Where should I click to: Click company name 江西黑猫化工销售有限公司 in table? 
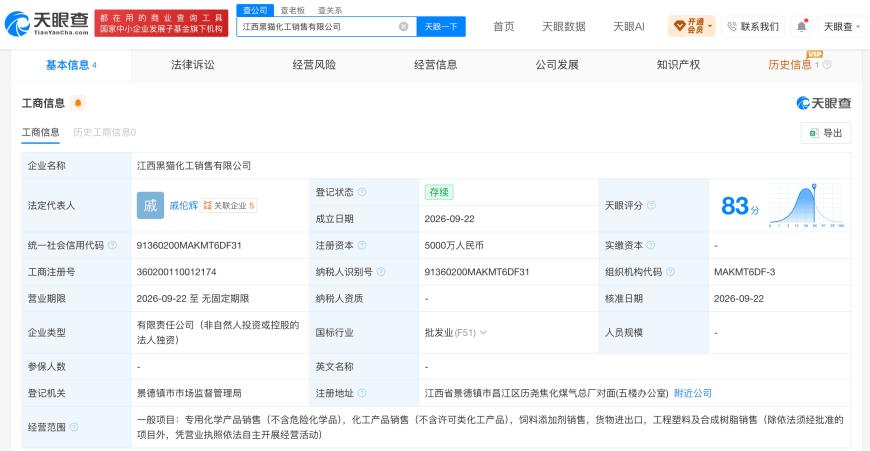(x=194, y=165)
